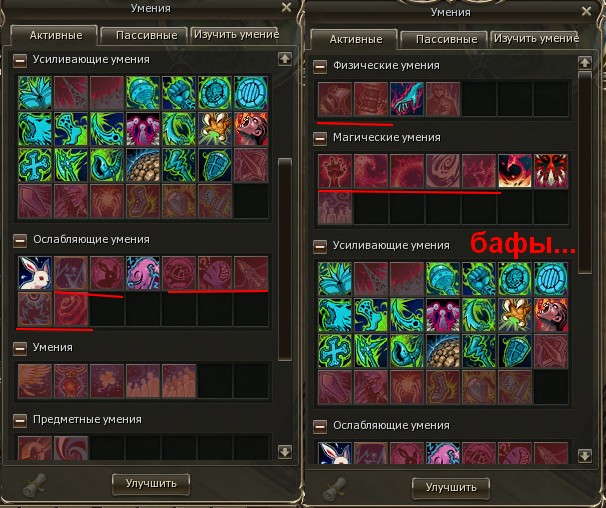Click pink sleeping creature skill in left panel
Viewport: 606px width, 508px height.
click(143, 273)
